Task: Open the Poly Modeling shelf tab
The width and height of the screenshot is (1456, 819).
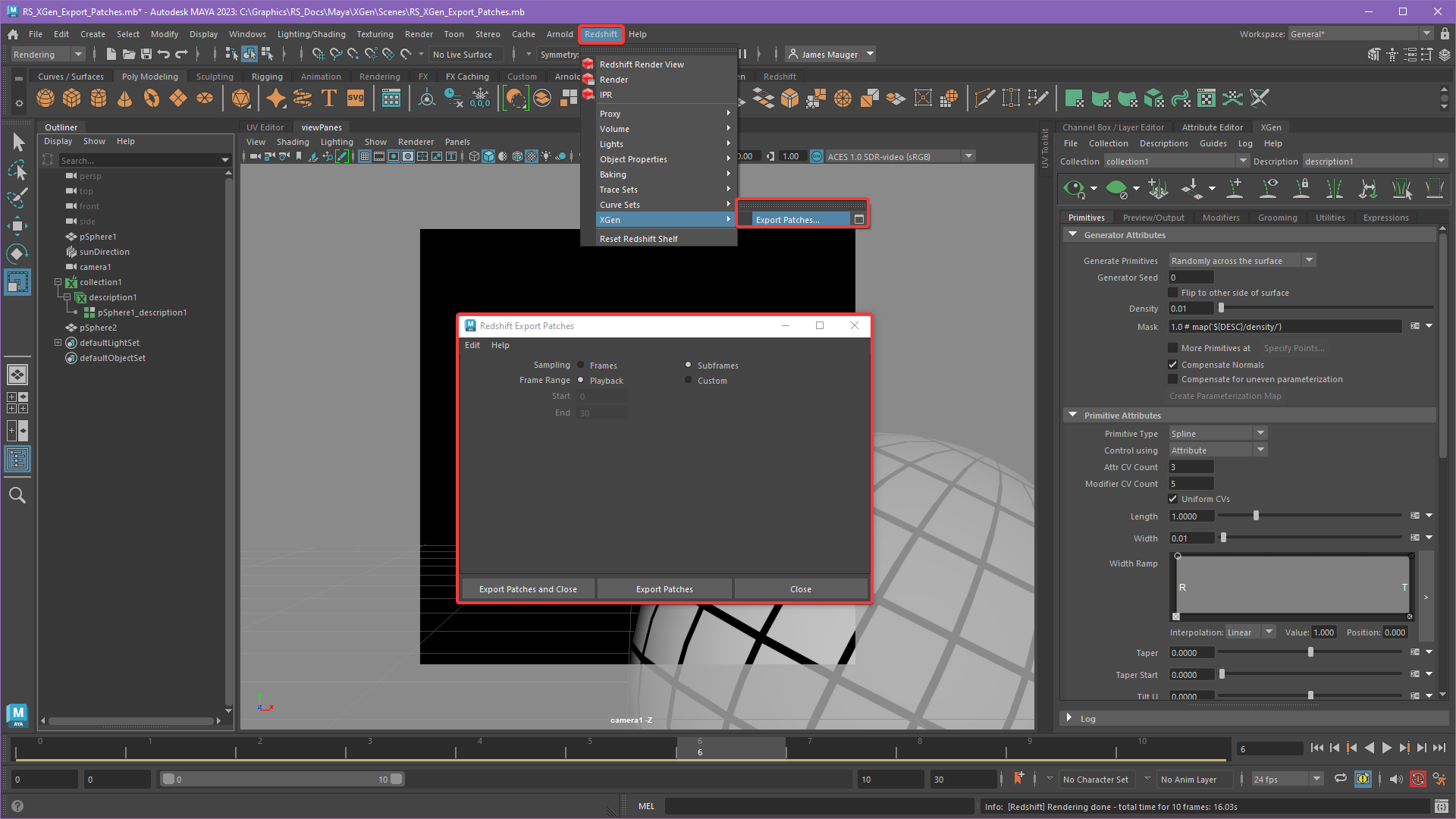Action: pos(149,77)
